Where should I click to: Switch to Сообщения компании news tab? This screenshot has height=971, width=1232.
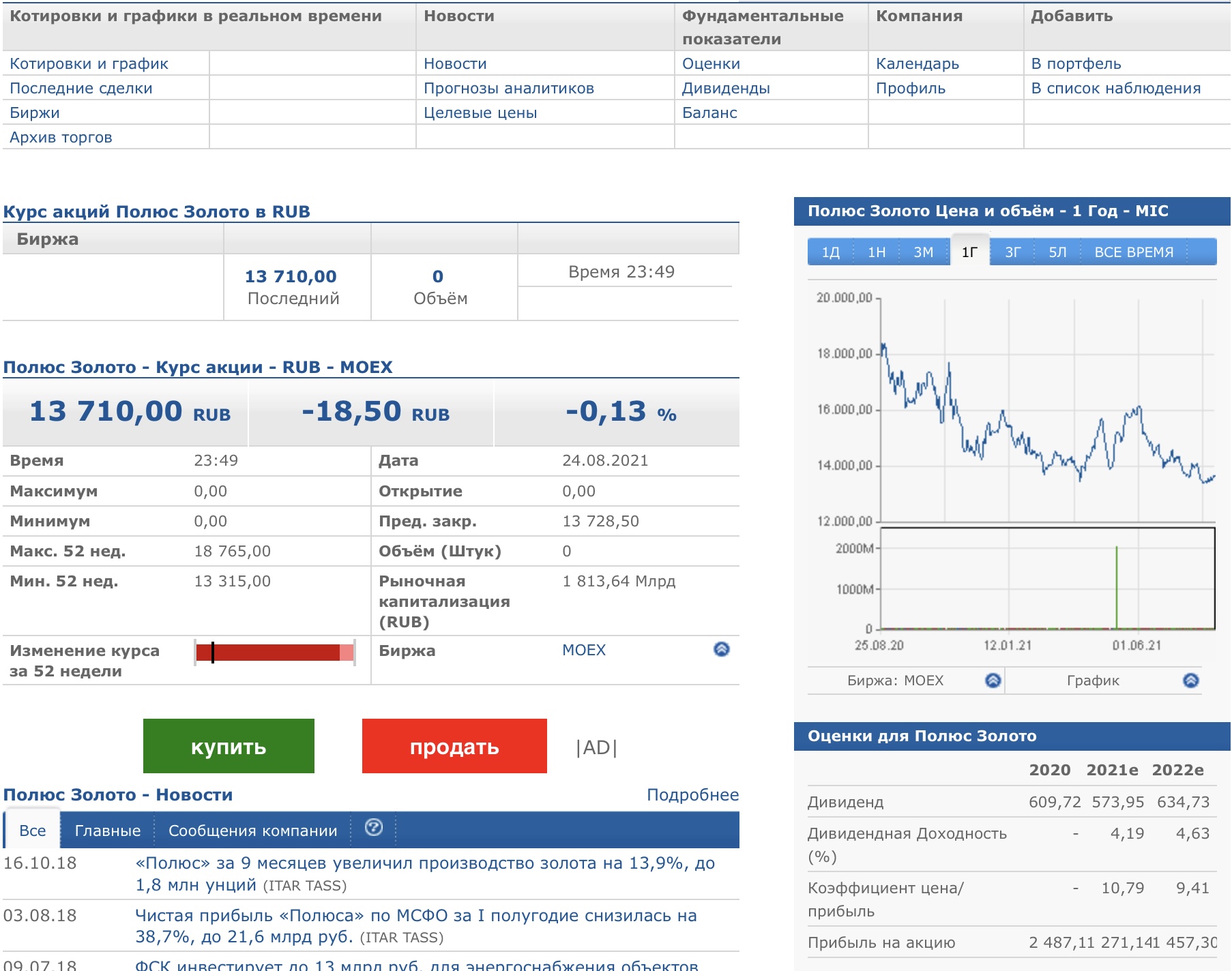tap(252, 831)
